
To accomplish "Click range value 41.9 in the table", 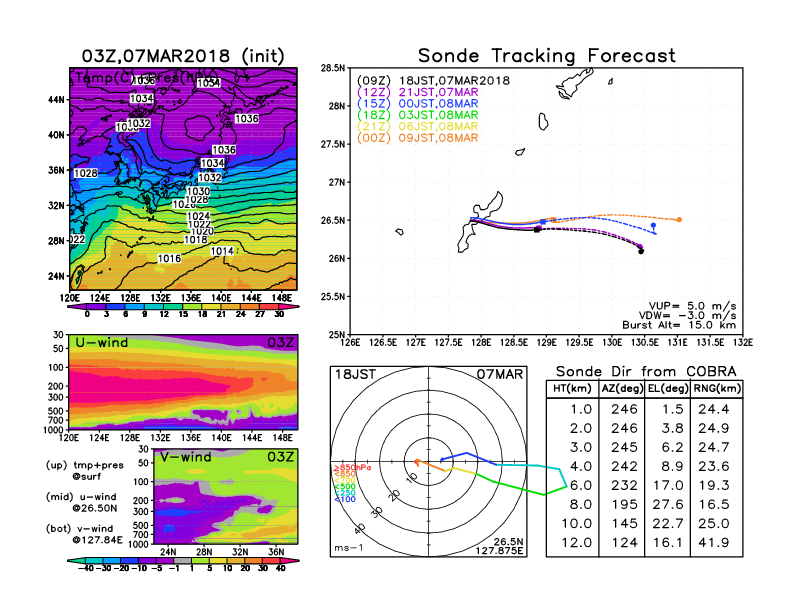I will [714, 543].
